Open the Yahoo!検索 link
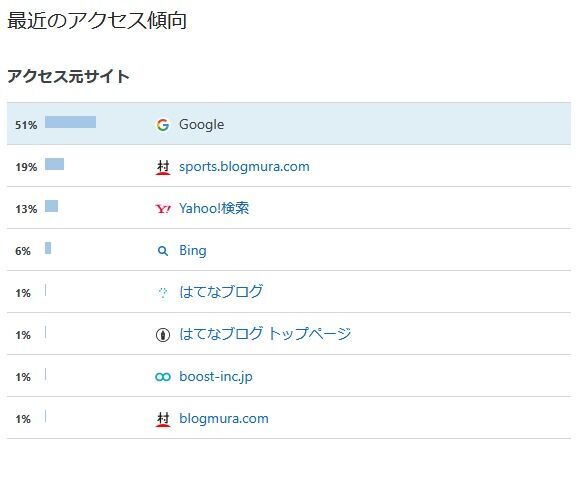Image resolution: width=581 pixels, height=479 pixels. pos(214,209)
